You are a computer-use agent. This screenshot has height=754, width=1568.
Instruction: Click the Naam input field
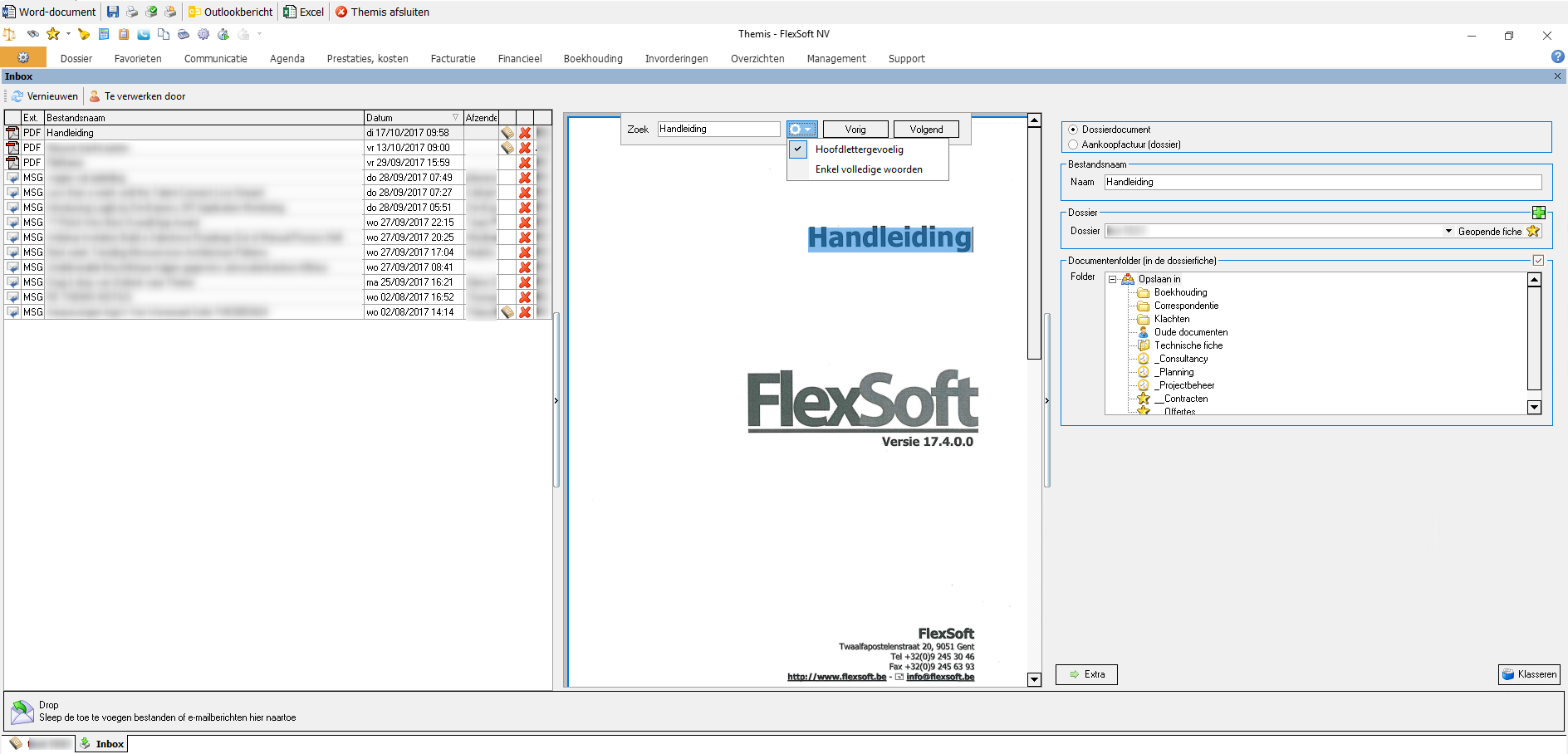(1323, 182)
